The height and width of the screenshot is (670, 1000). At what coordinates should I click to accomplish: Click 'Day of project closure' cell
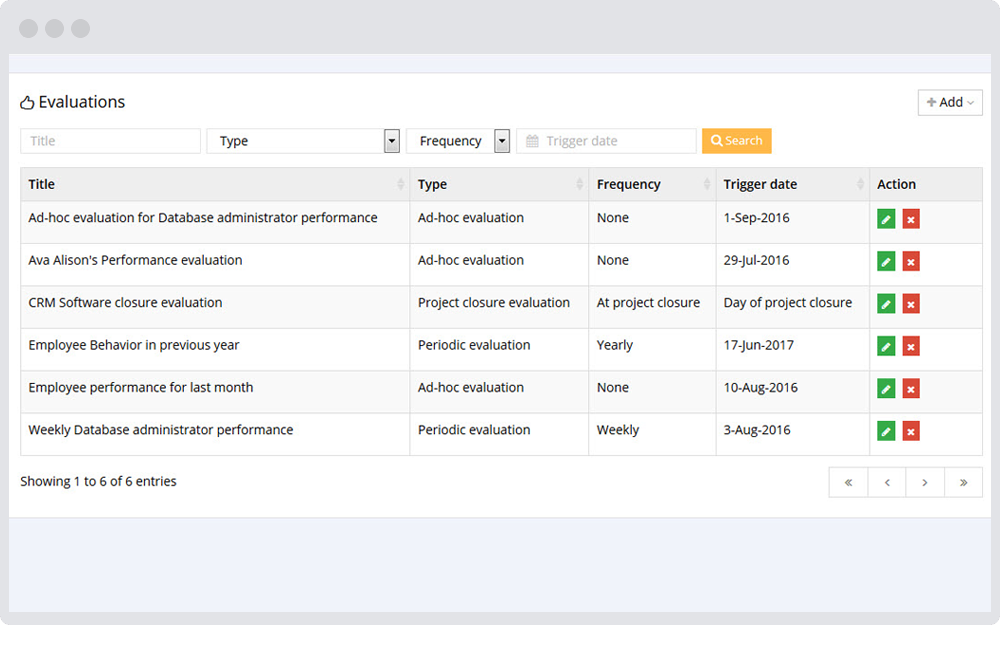coord(788,302)
